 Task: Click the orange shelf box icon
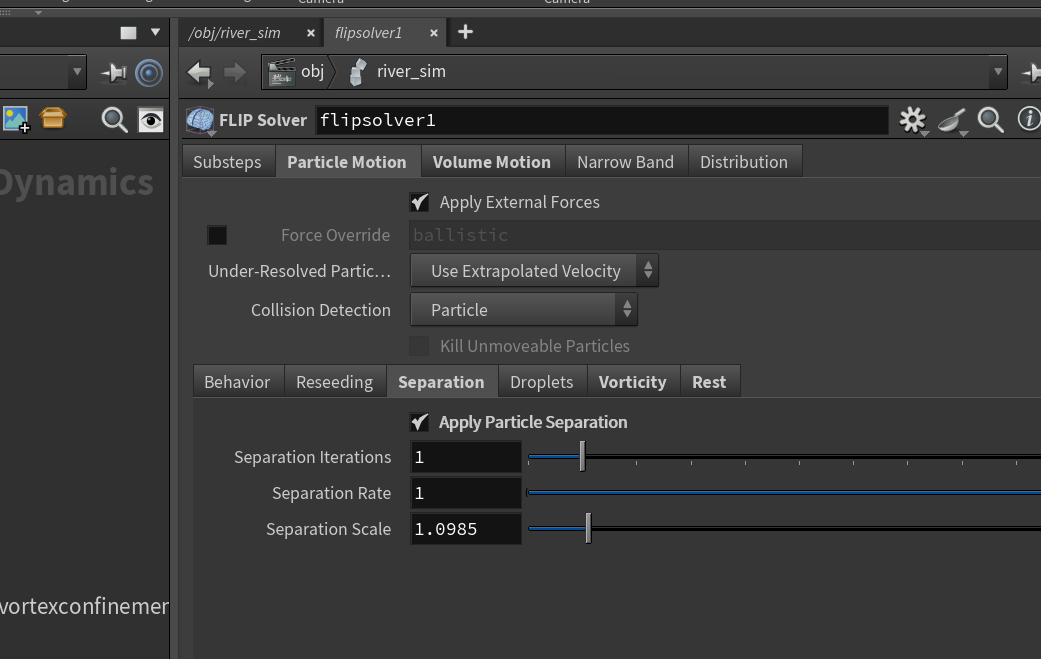click(52, 118)
